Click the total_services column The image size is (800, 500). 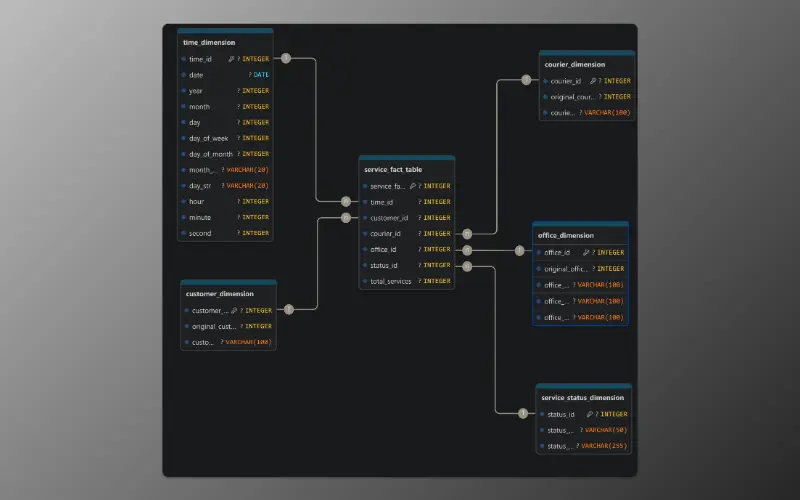[x=407, y=281]
